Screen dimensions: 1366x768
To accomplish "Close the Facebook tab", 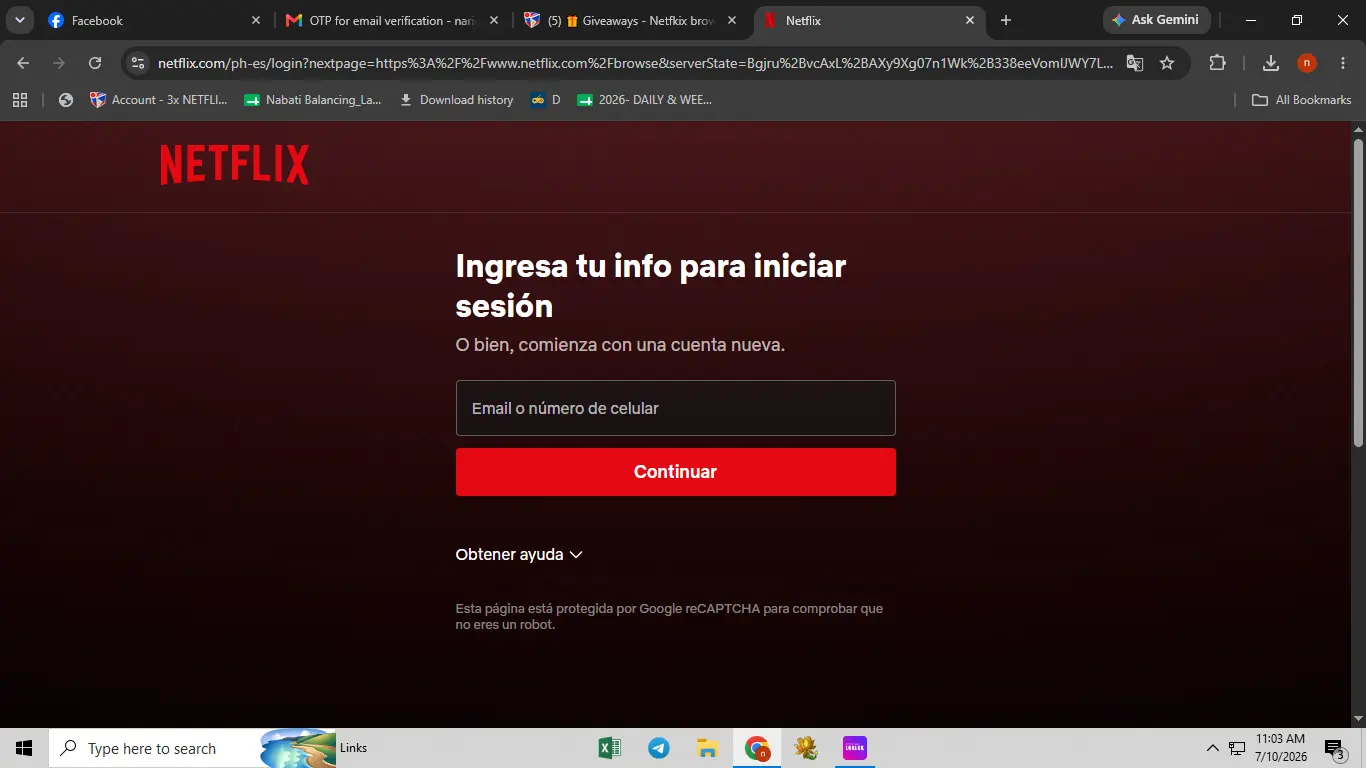I will tap(256, 20).
